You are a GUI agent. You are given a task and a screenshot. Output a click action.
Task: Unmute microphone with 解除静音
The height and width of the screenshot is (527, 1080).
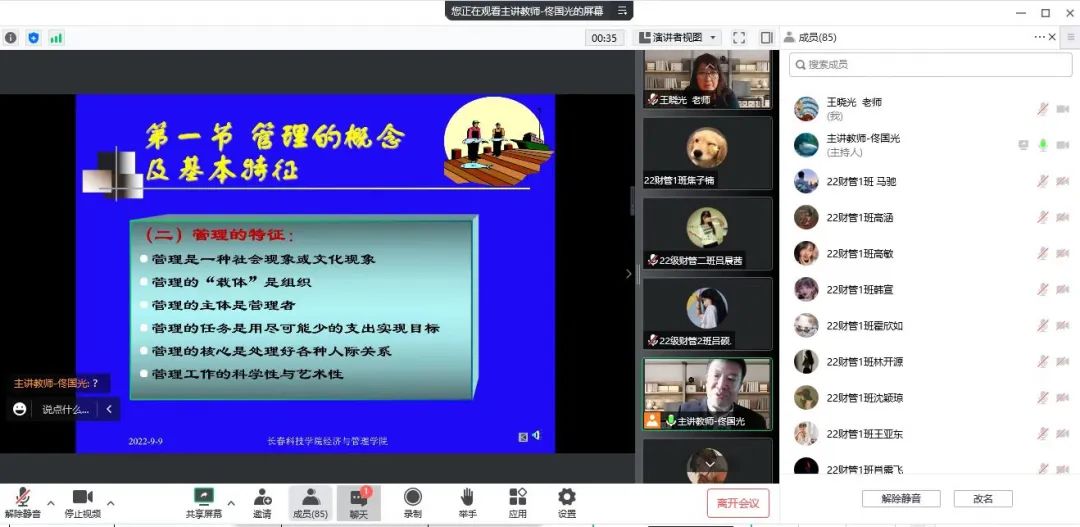click(x=22, y=502)
